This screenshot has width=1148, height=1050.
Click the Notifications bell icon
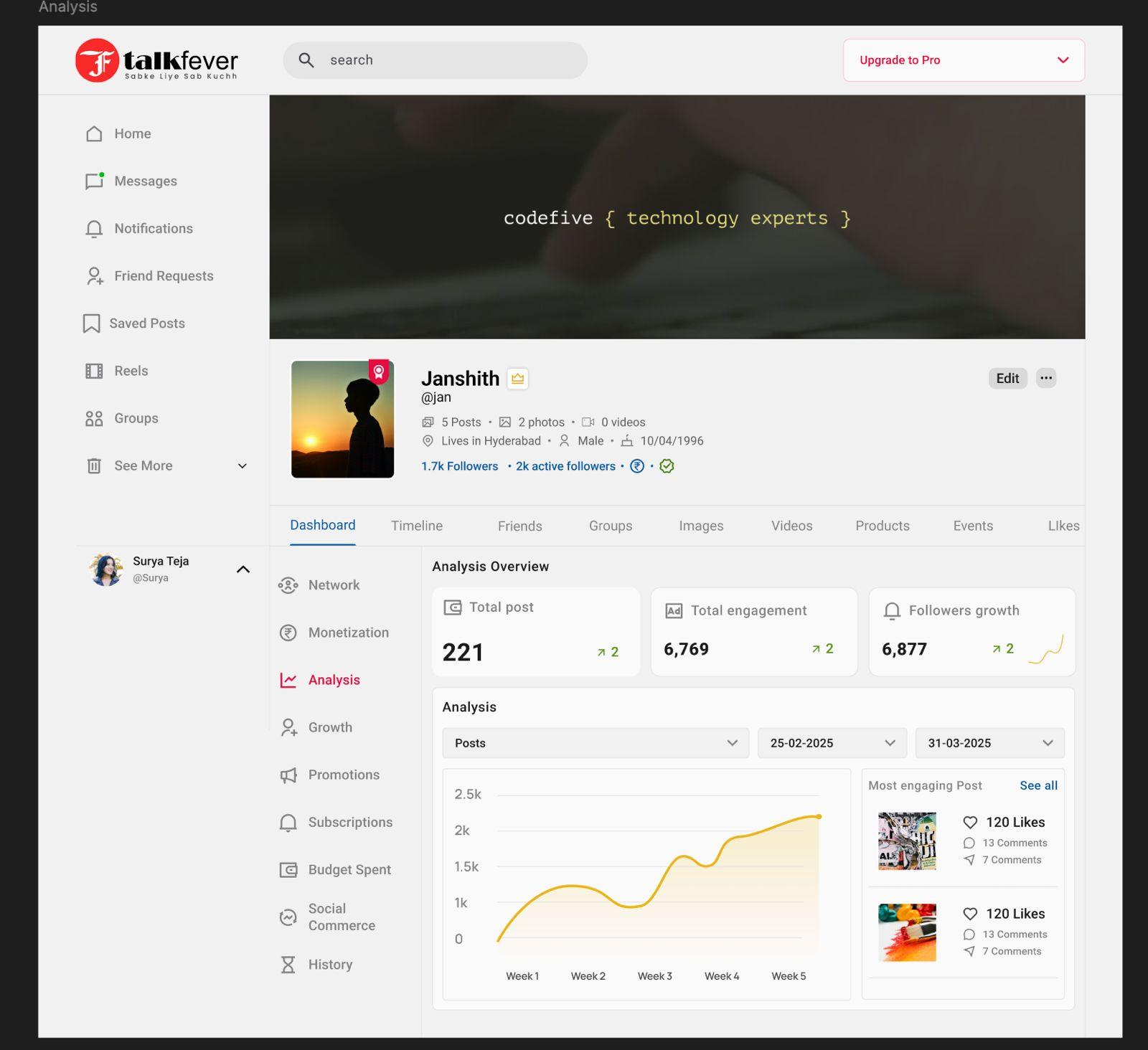[94, 229]
